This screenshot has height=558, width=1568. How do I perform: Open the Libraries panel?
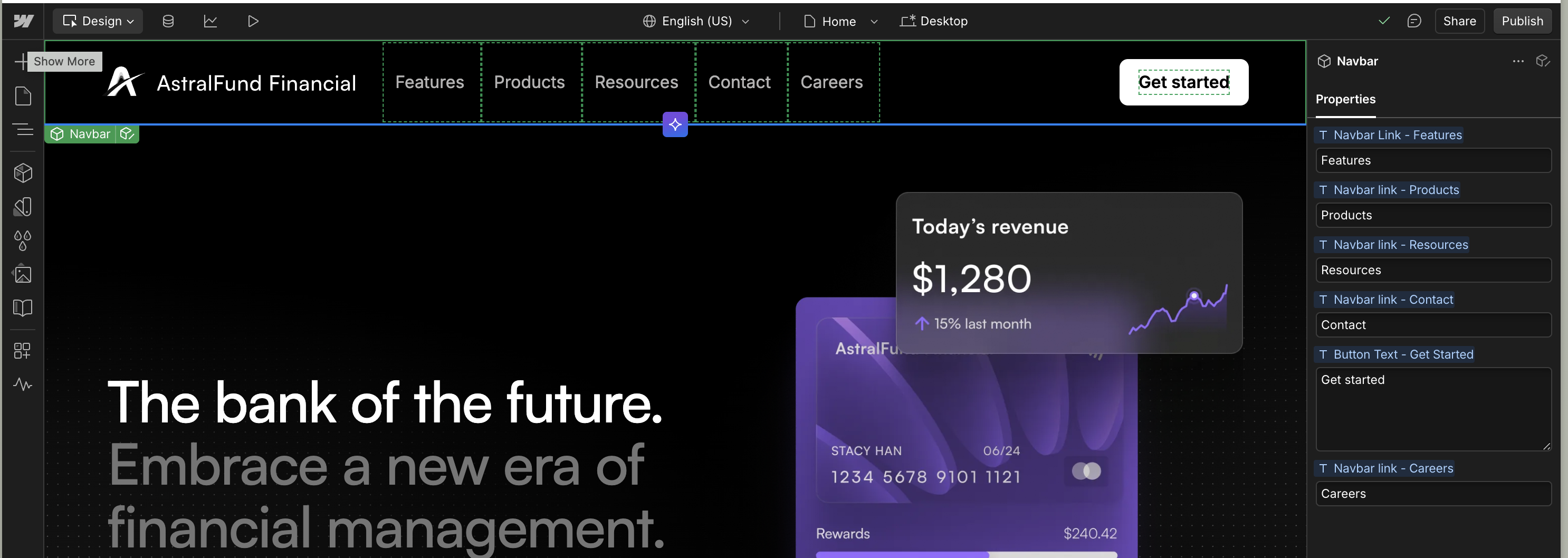pos(23,307)
